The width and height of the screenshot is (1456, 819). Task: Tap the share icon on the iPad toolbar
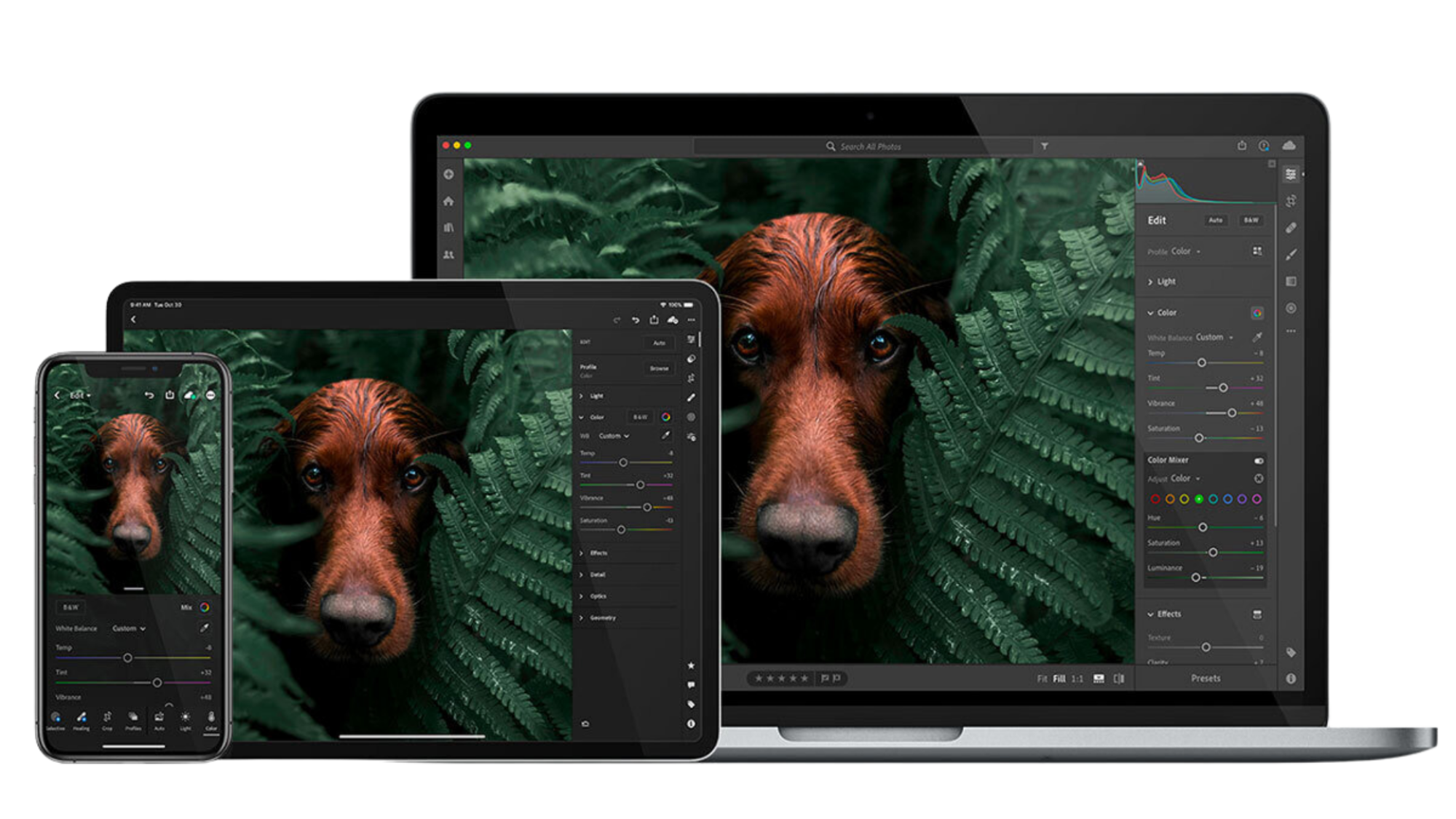[654, 320]
